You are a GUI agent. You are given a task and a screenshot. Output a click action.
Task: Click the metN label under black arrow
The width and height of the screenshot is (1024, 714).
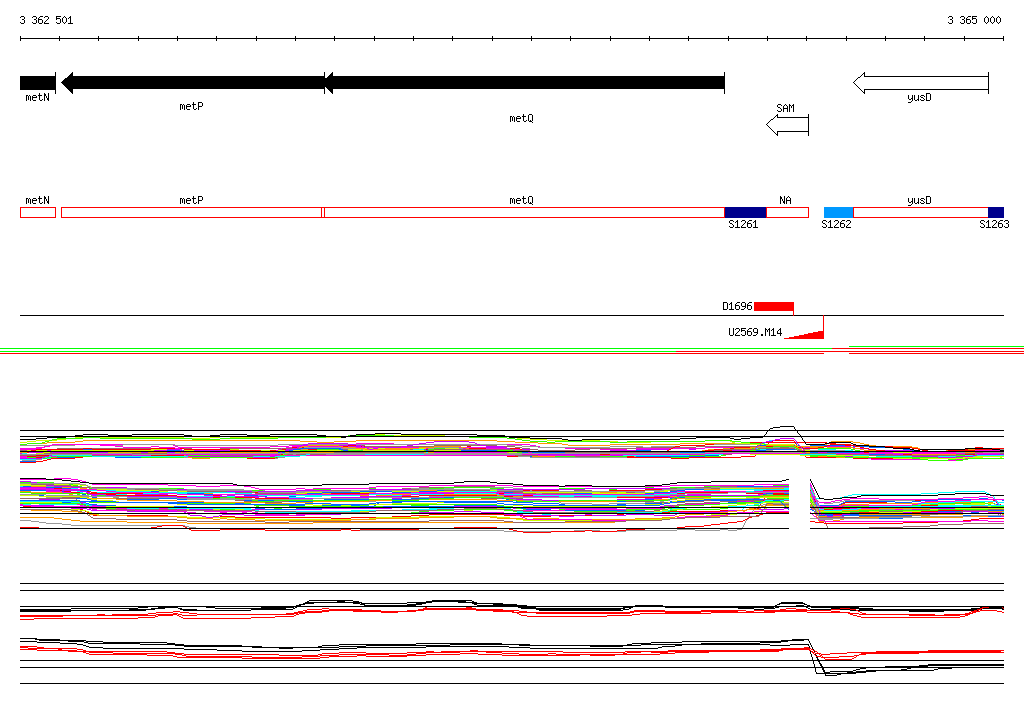tap(37, 97)
